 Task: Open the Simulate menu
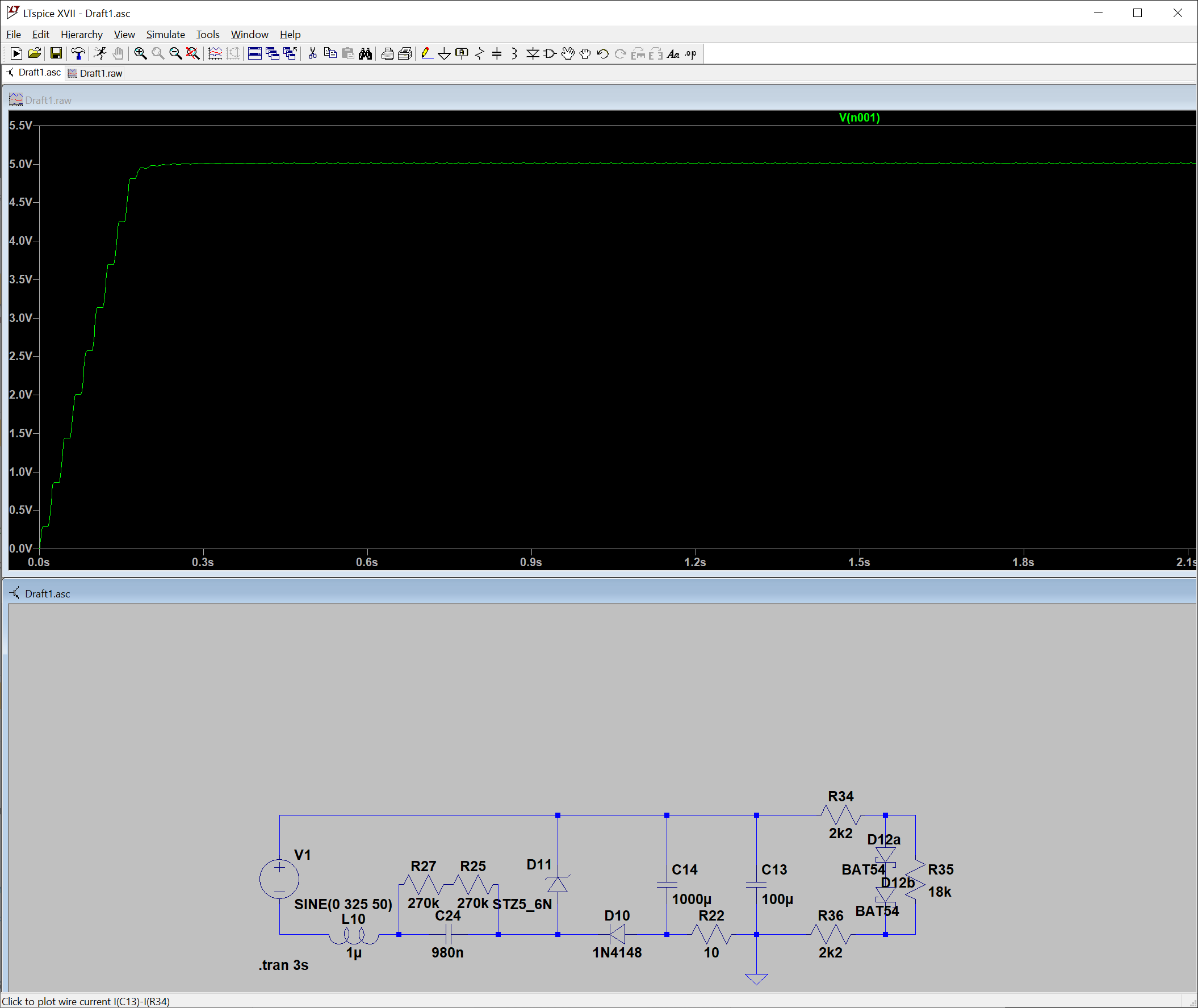tap(165, 34)
